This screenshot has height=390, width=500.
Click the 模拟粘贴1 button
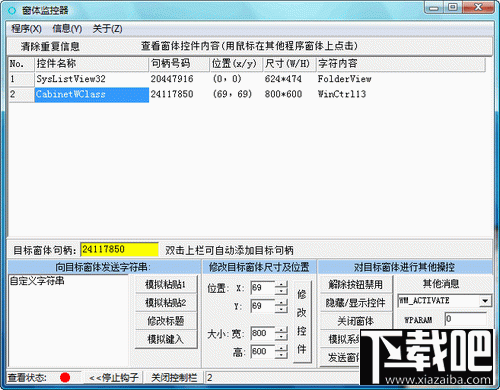click(x=166, y=284)
